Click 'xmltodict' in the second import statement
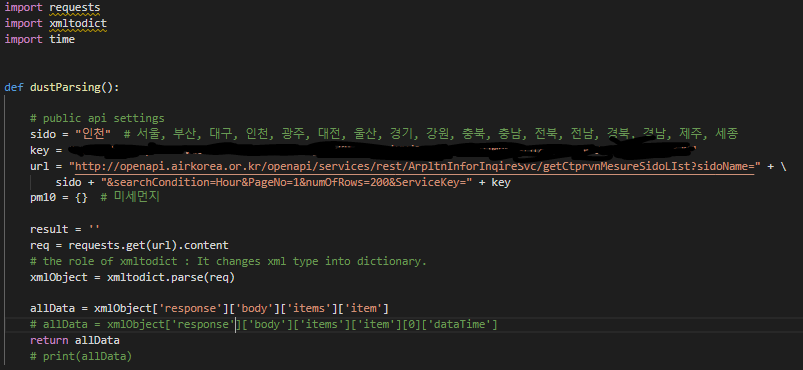This screenshot has height=370, width=803. point(78,24)
